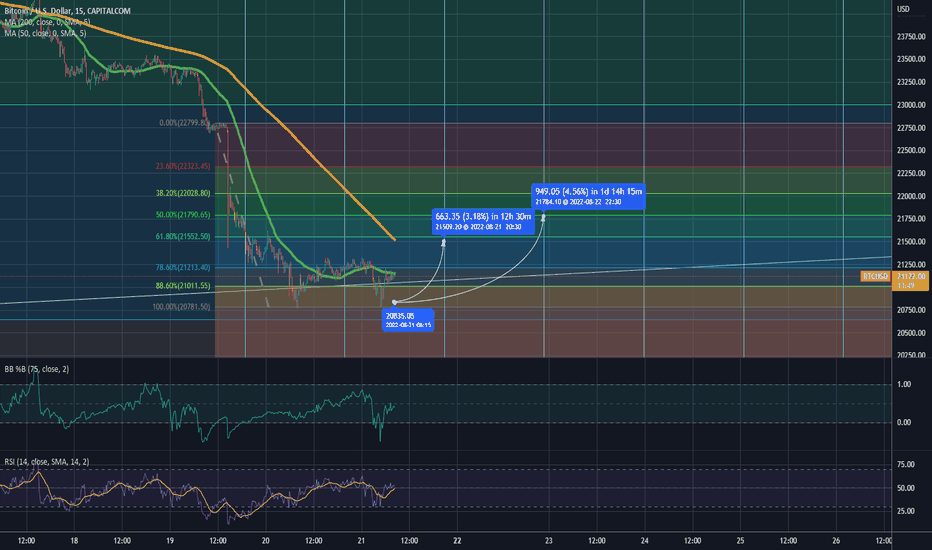The height and width of the screenshot is (550, 932).
Task: Click 23000.00 on the price axis
Action: click(x=911, y=105)
